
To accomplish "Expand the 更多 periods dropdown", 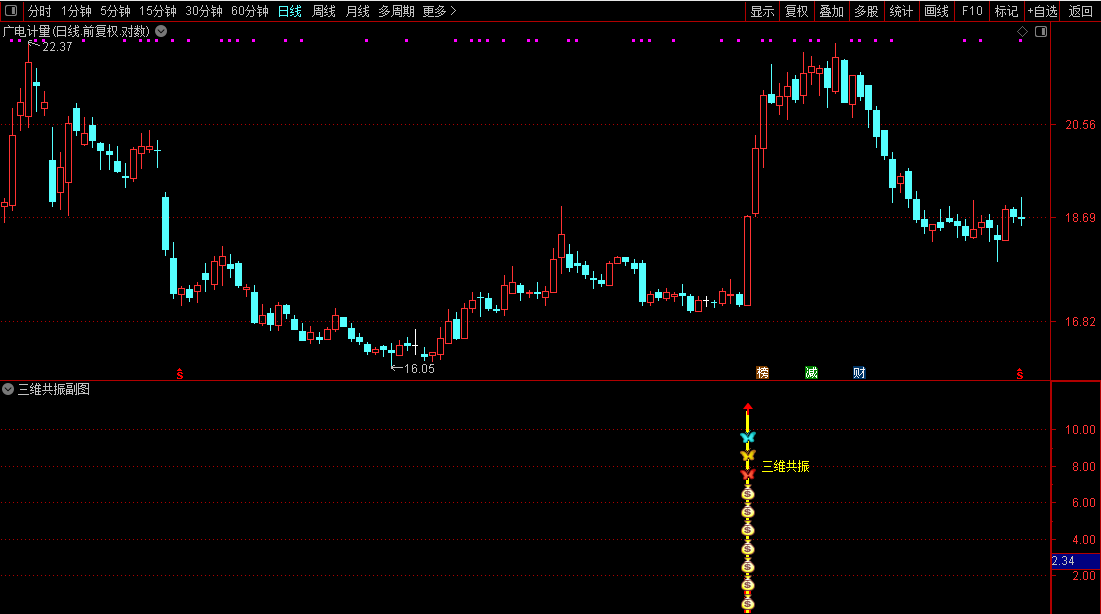I will [439, 11].
